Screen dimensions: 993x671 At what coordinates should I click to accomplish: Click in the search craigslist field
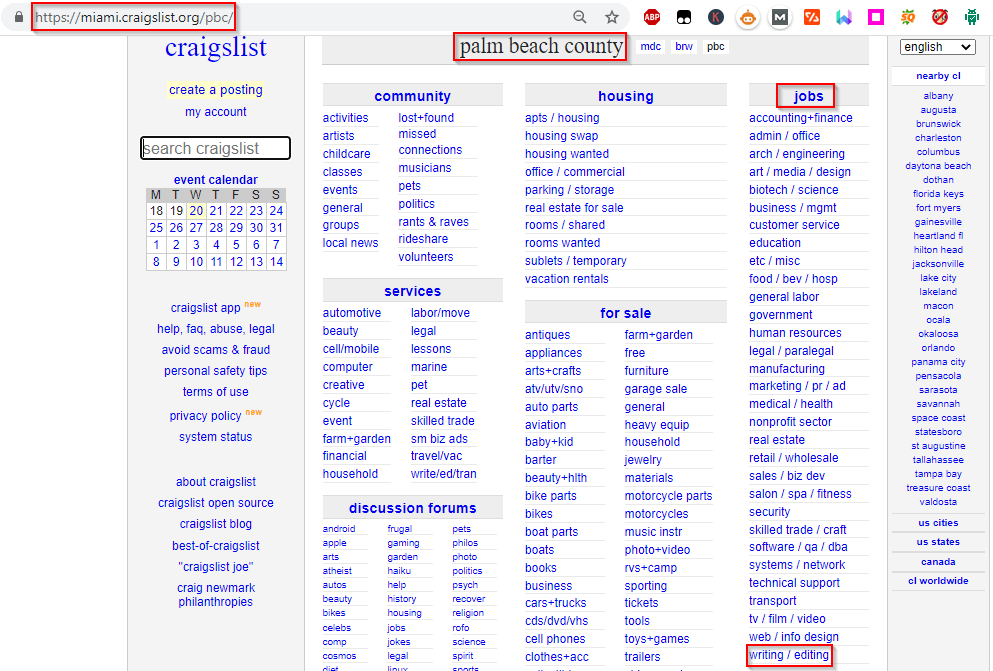(215, 148)
